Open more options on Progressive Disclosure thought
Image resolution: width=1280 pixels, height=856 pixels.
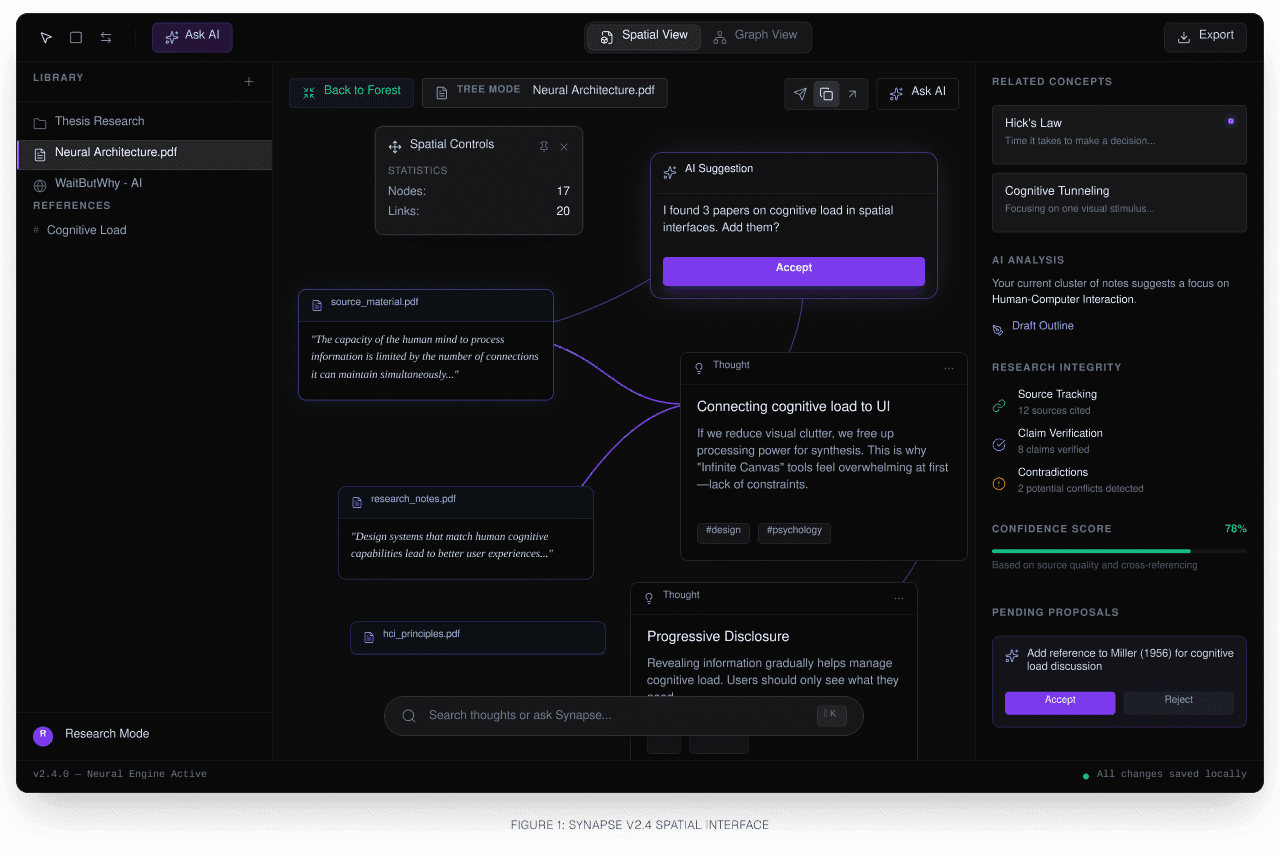point(899,598)
